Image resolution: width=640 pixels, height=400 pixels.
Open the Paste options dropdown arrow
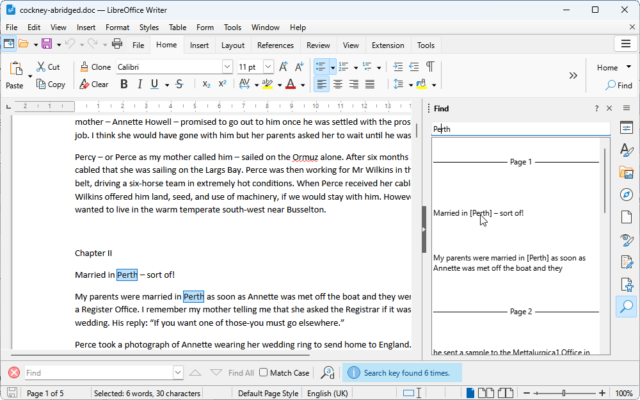pyautogui.click(x=30, y=76)
